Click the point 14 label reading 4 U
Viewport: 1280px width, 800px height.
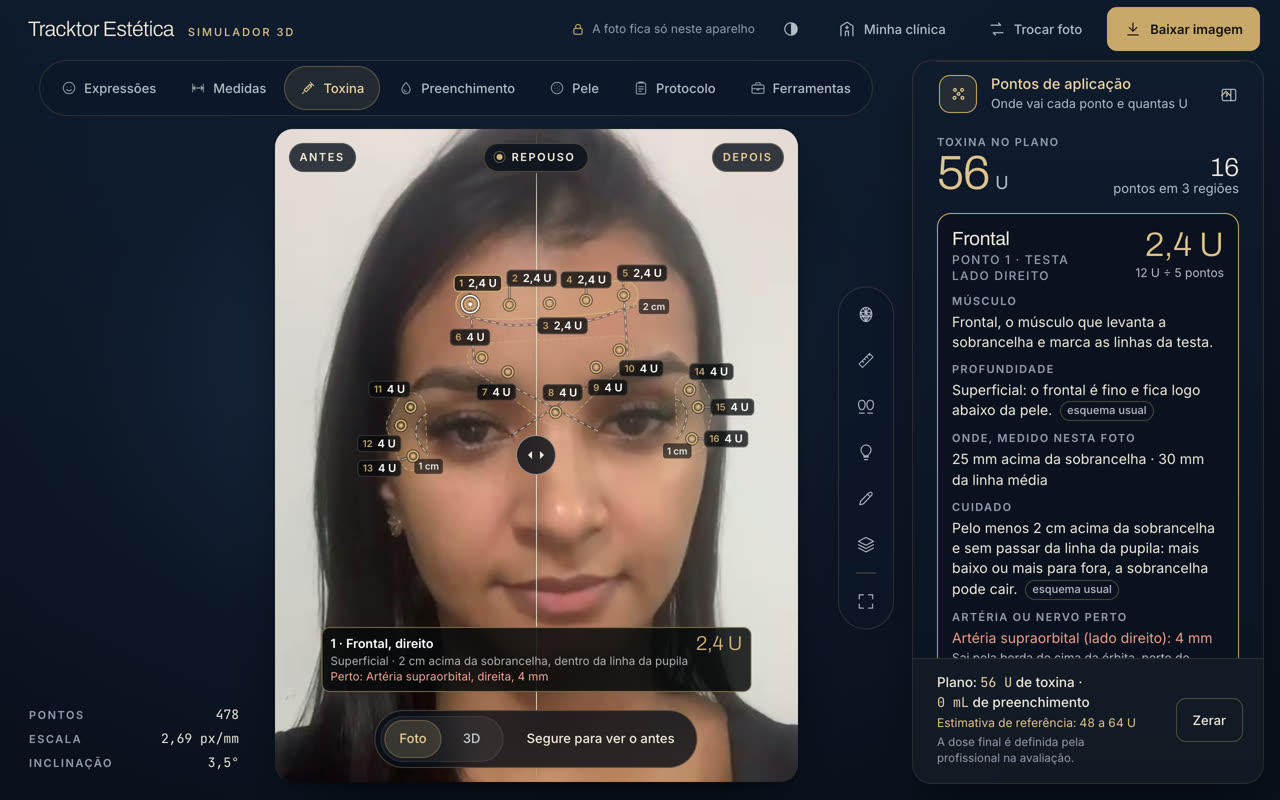tap(712, 372)
